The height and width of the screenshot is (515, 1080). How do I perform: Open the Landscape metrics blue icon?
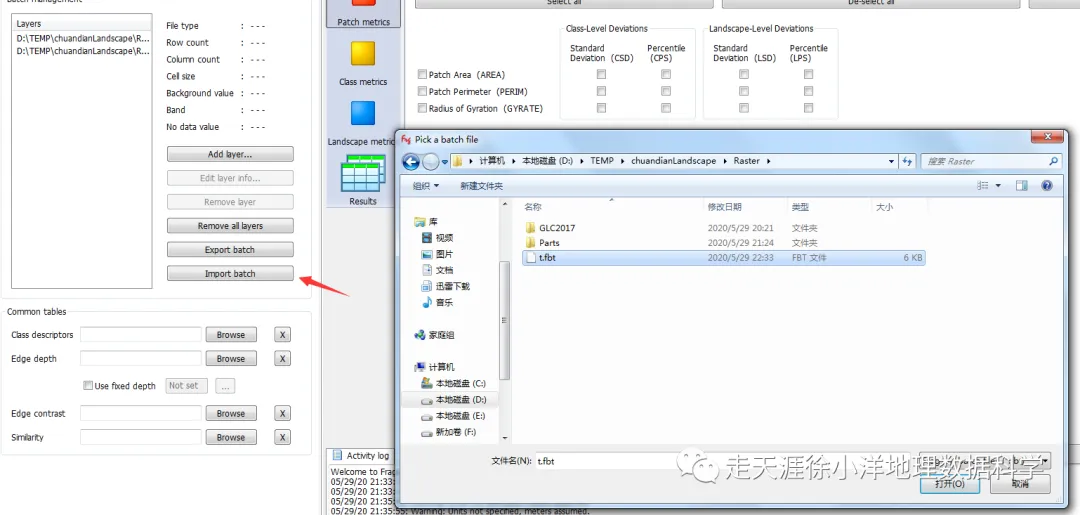[x=363, y=113]
